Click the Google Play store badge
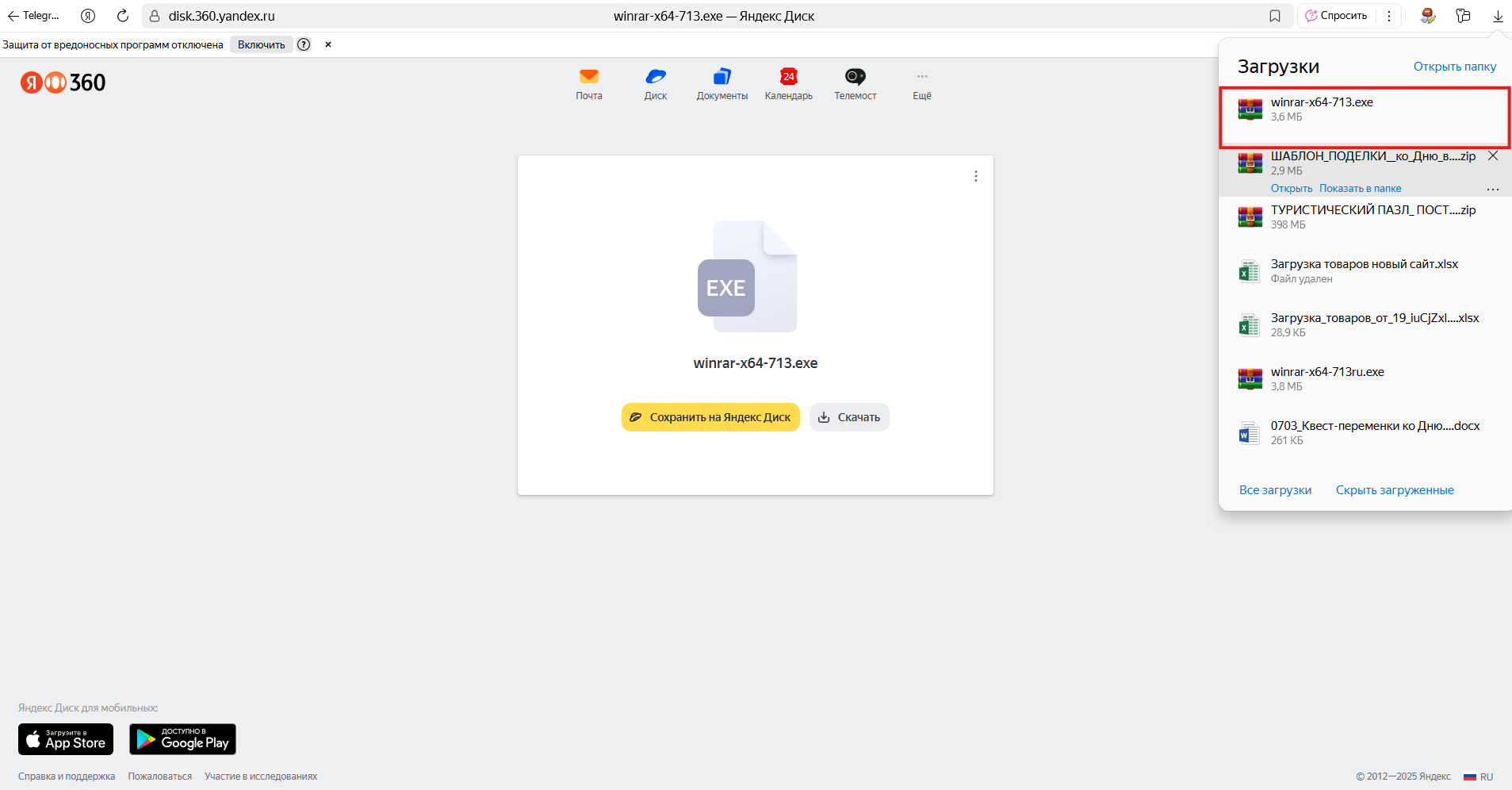This screenshot has width=1512, height=790. [182, 739]
